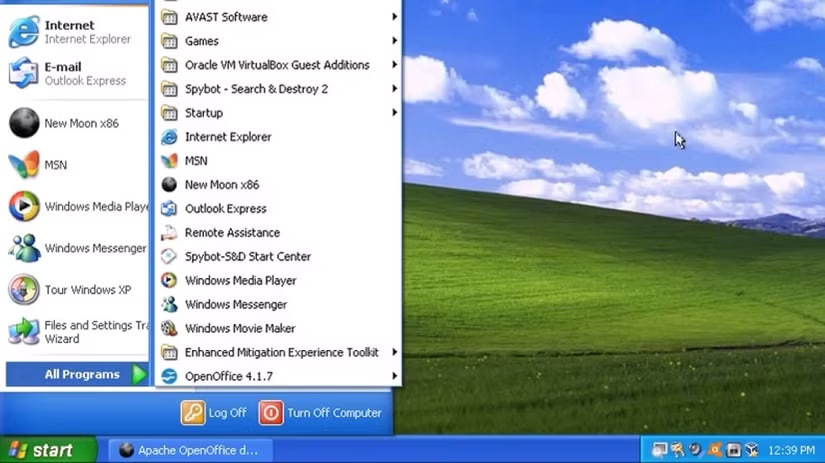Expand Oracle VM VirtualBox Guest Additions arrow
The image size is (825, 463).
(394, 65)
